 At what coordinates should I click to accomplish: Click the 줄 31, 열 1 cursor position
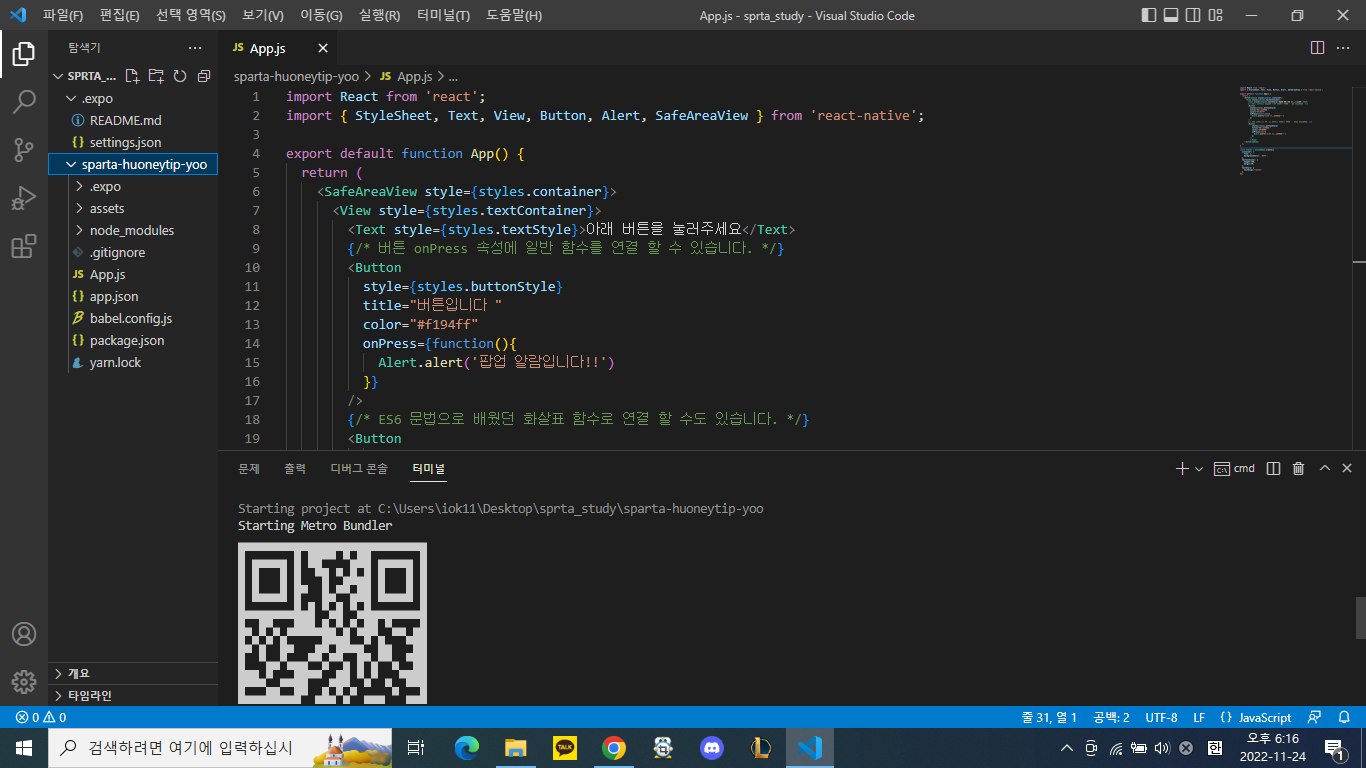pyautogui.click(x=1049, y=717)
